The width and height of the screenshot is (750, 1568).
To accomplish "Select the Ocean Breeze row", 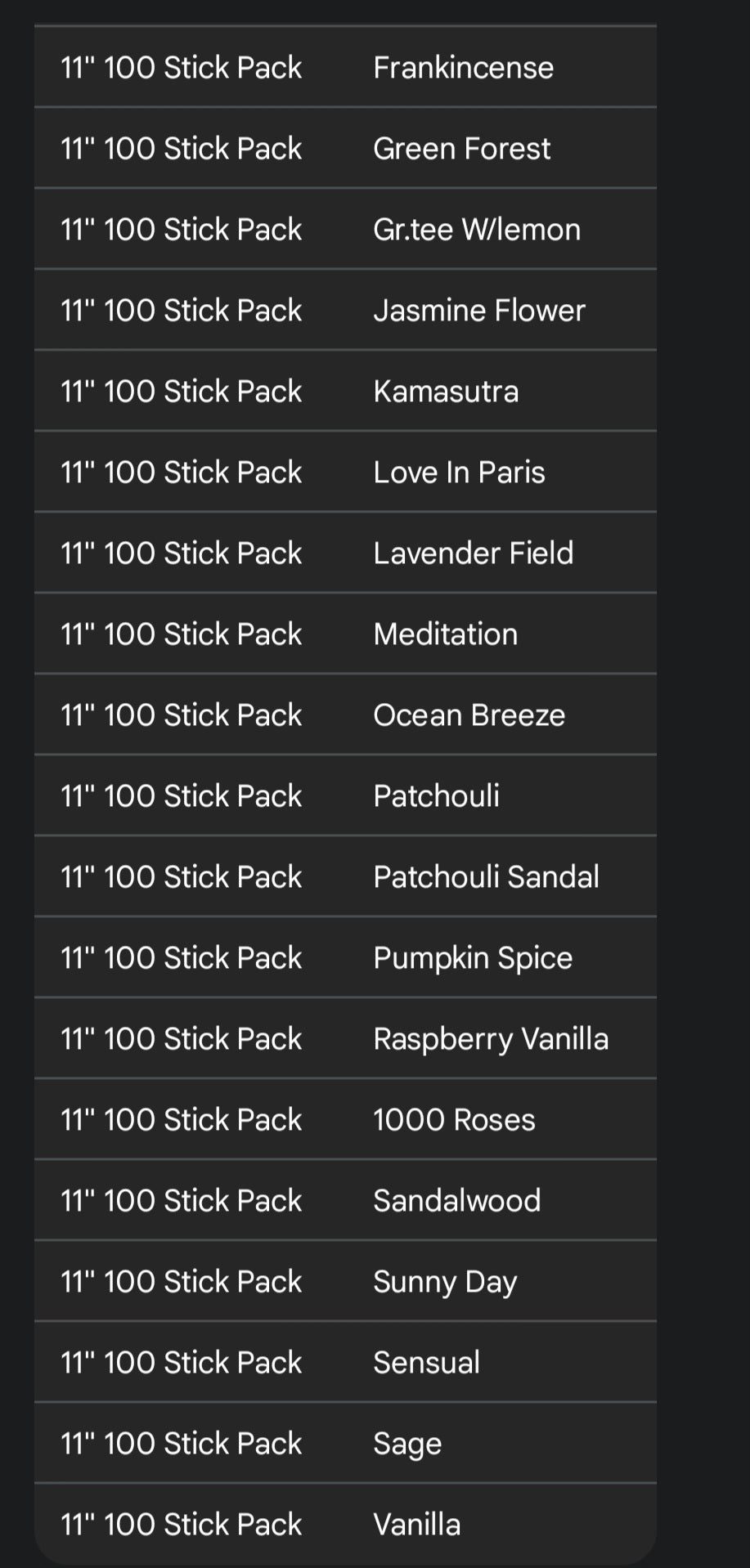I will (469, 715).
